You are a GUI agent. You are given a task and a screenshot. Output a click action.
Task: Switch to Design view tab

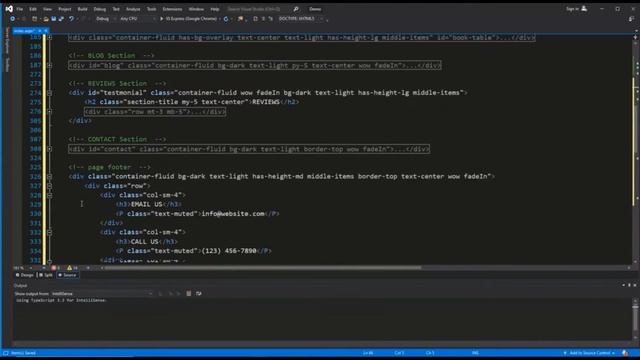(x=25, y=275)
